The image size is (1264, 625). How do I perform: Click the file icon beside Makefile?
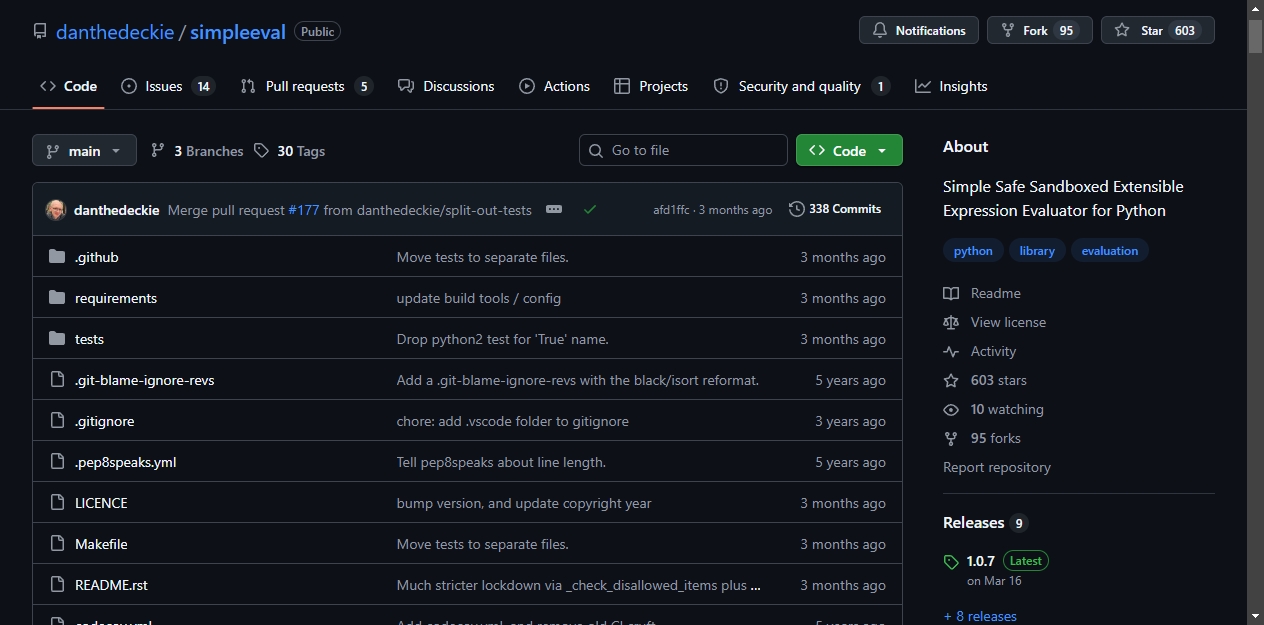pyautogui.click(x=57, y=544)
